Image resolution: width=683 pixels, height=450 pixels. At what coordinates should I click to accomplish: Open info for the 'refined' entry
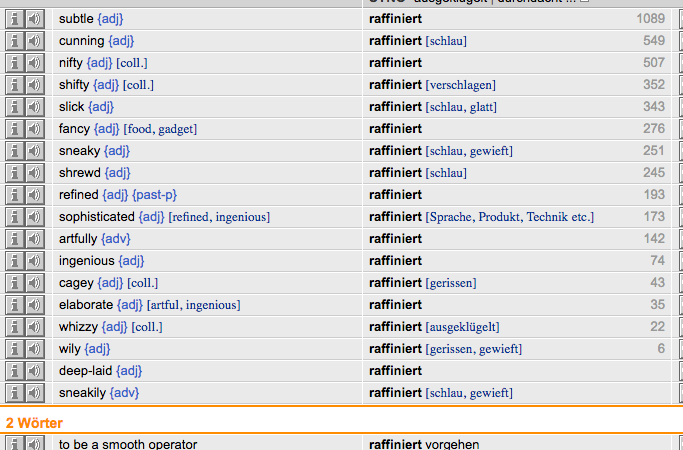[x=14, y=195]
